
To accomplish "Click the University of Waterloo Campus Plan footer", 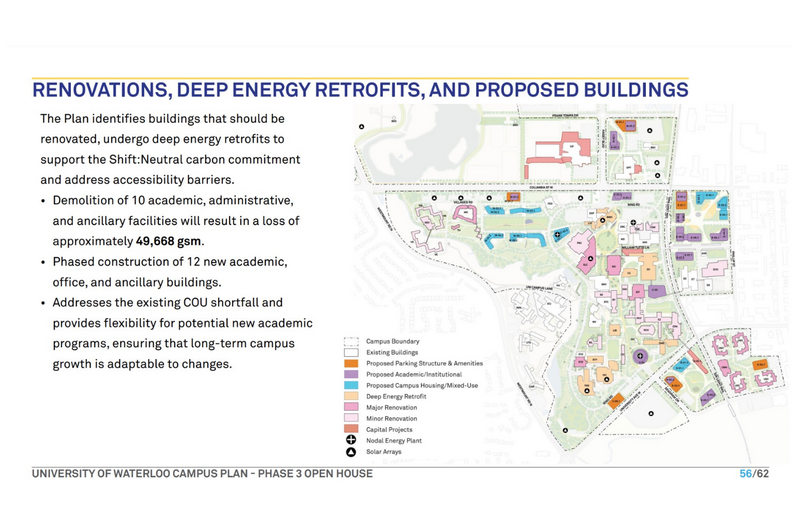I will click(x=202, y=473).
